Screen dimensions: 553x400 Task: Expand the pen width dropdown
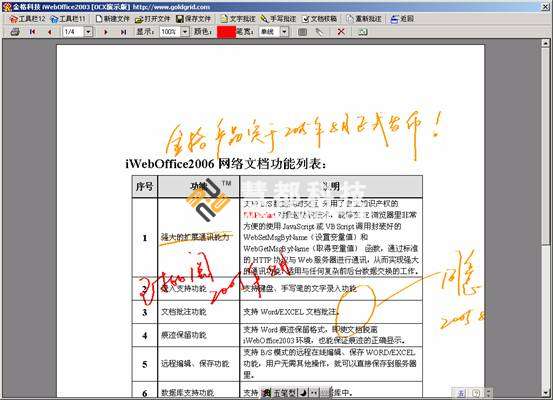[x=284, y=32]
